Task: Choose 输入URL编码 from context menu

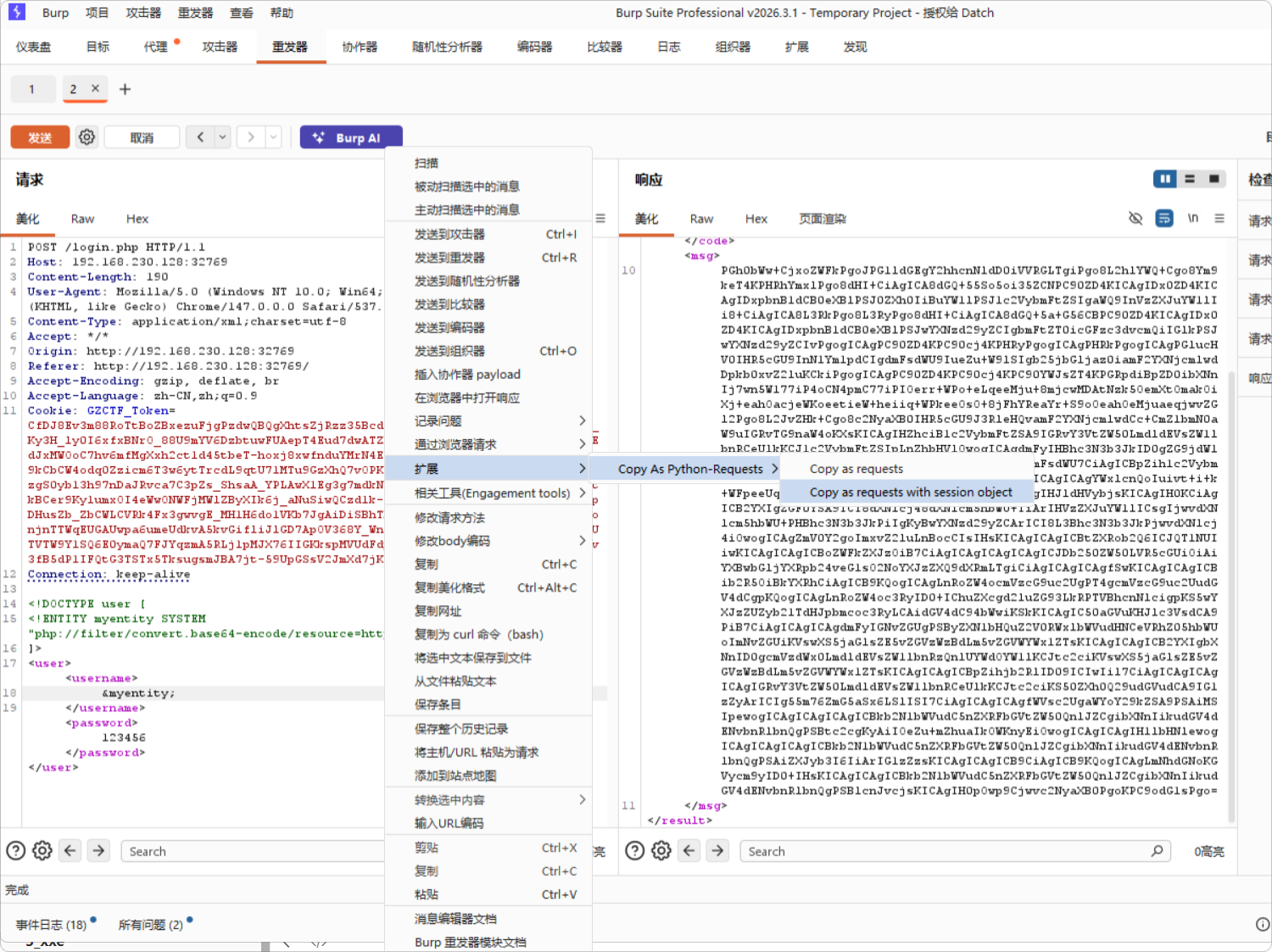Action: pyautogui.click(x=488, y=823)
